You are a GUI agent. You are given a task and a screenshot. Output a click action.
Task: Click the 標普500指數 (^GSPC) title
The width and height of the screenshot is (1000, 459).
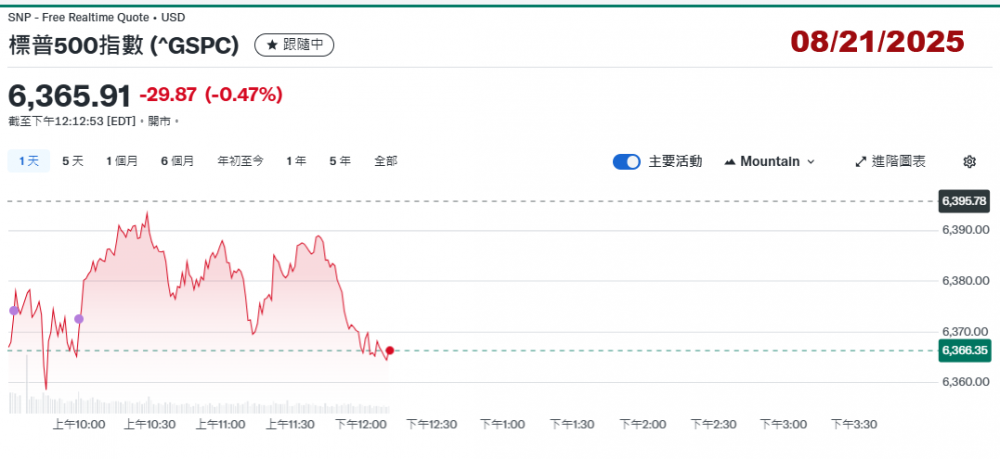pyautogui.click(x=123, y=45)
